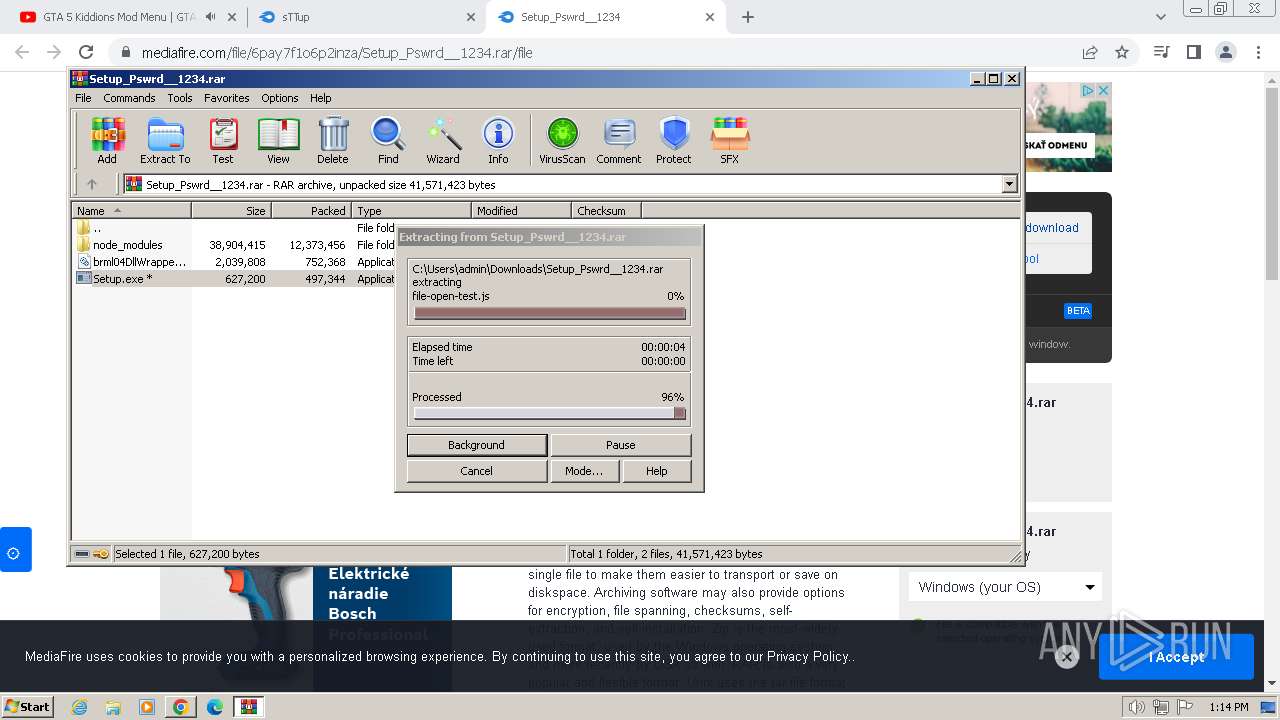Accept MediaFire cookies with I Accept

pos(1176,657)
